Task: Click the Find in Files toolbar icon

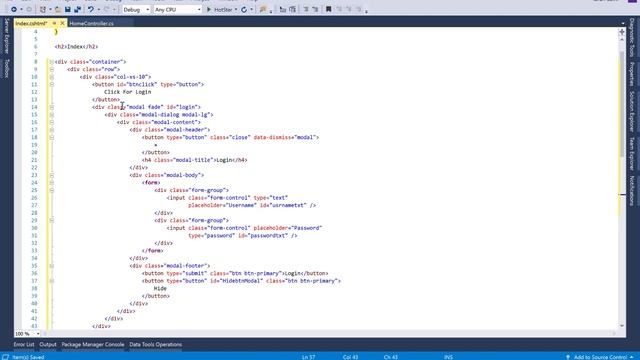Action: click(263, 9)
